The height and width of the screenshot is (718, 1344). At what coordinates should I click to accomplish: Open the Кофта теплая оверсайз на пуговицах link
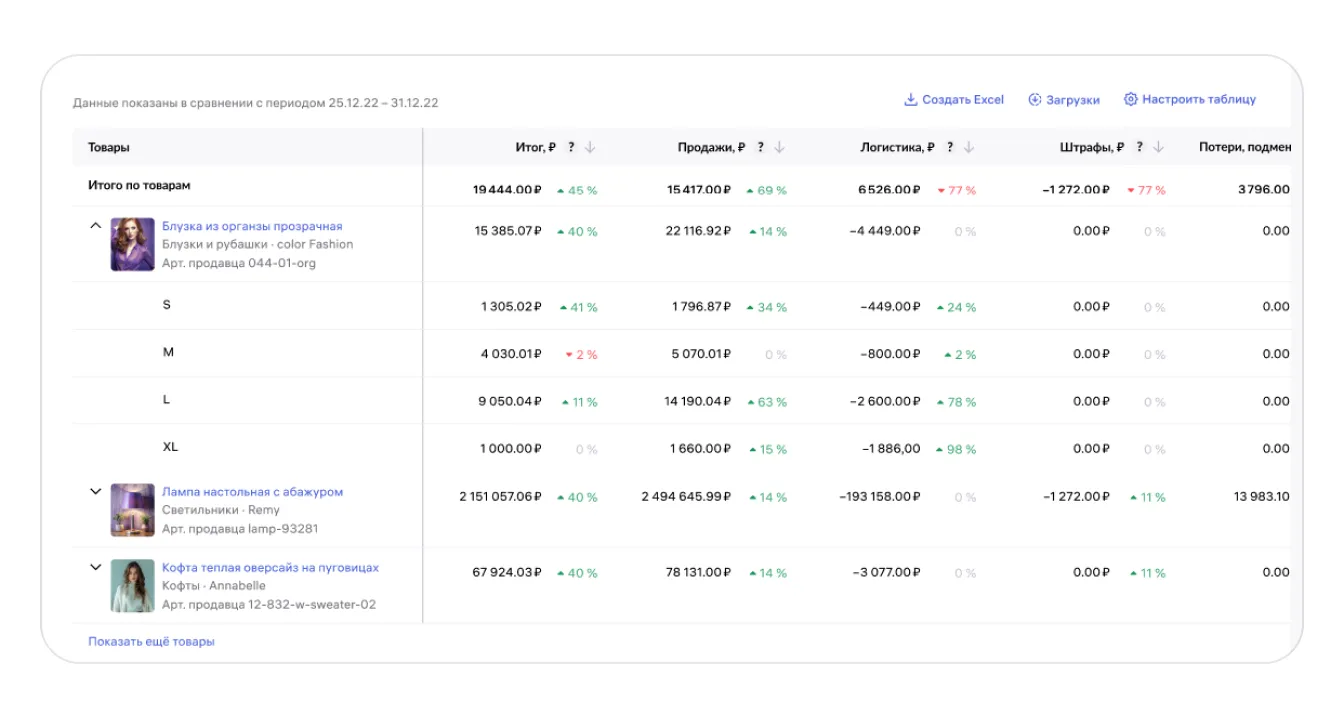coord(270,568)
